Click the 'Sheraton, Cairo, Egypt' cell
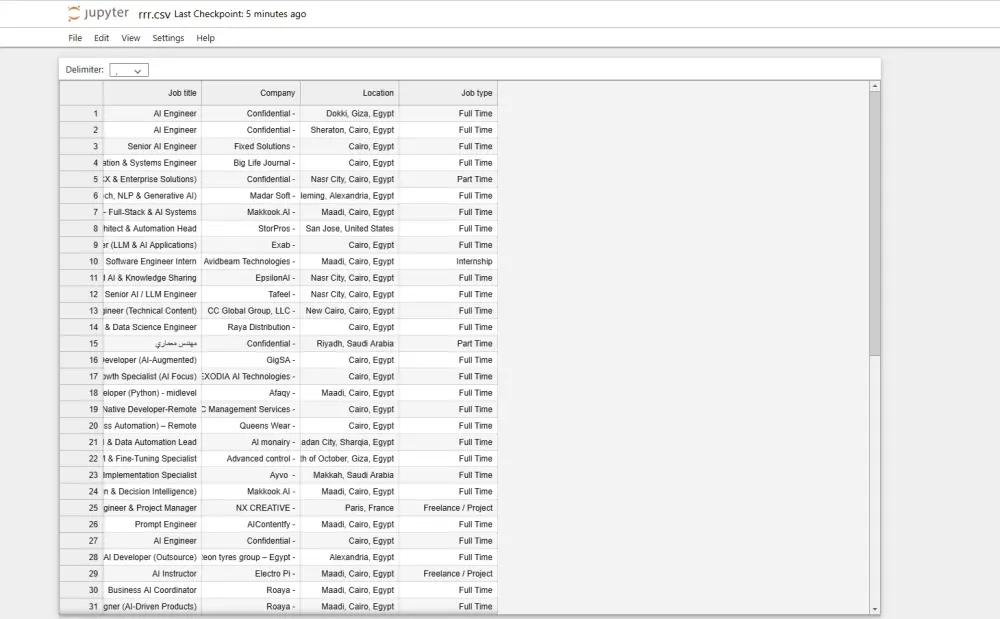The width and height of the screenshot is (1000, 619). [350, 130]
